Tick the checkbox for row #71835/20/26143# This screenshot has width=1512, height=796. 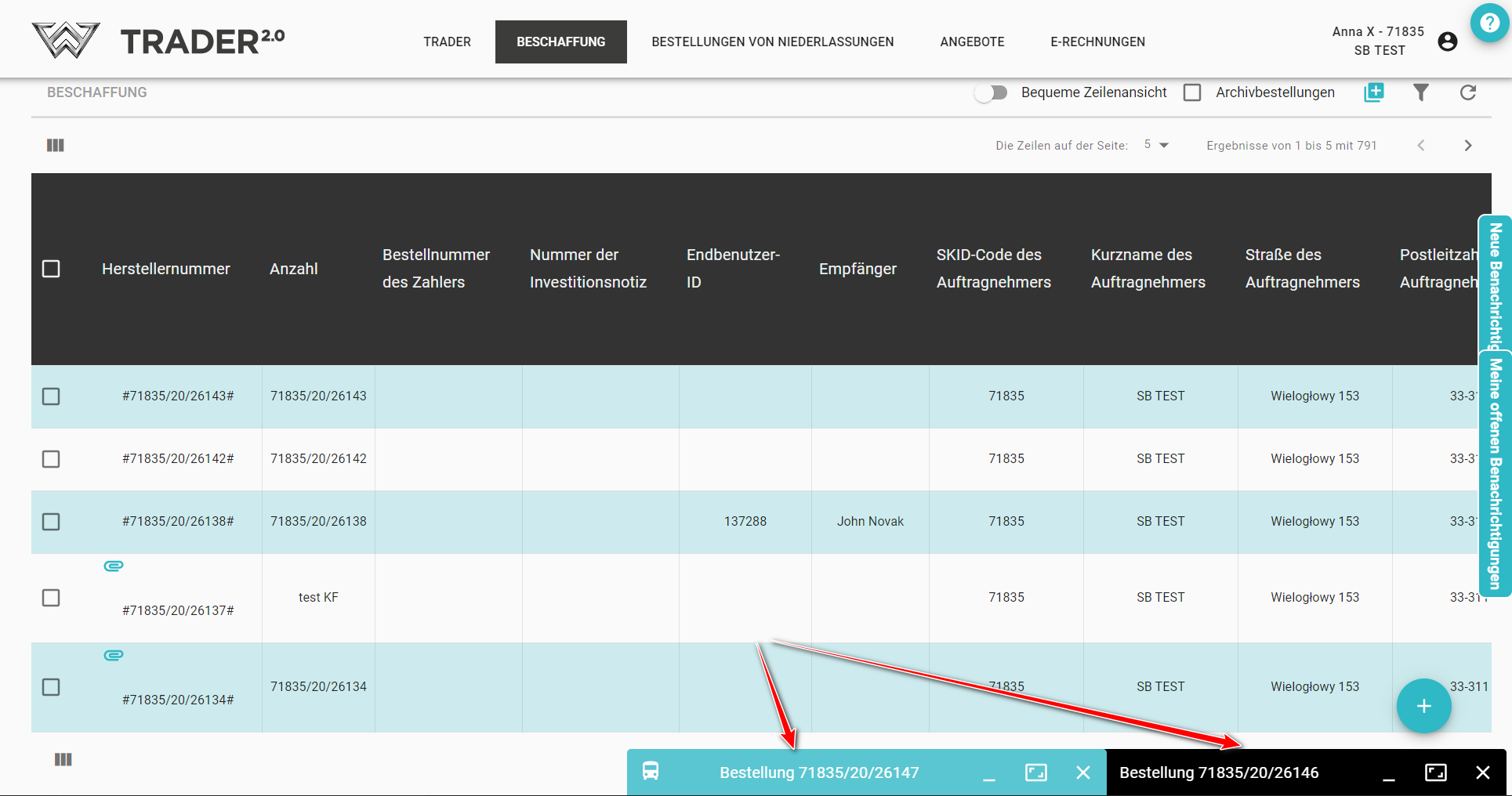pos(51,396)
